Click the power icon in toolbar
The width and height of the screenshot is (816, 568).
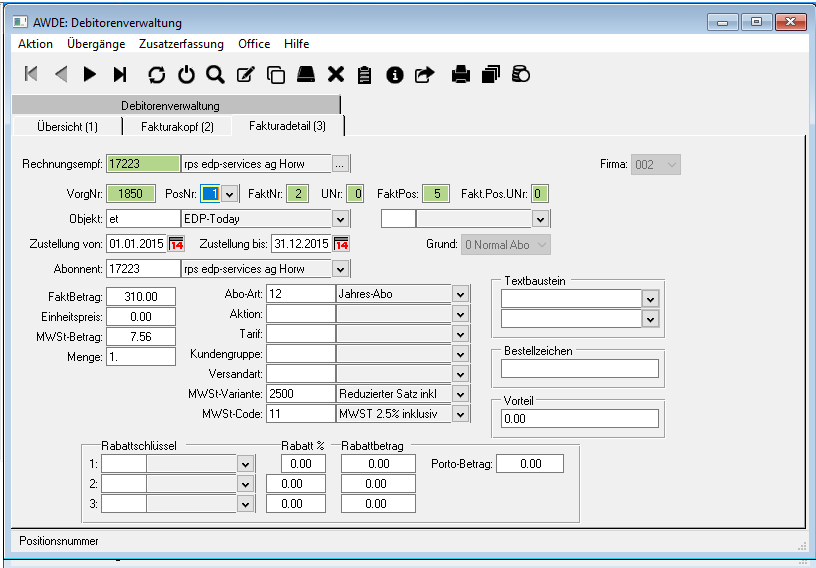pos(186,74)
